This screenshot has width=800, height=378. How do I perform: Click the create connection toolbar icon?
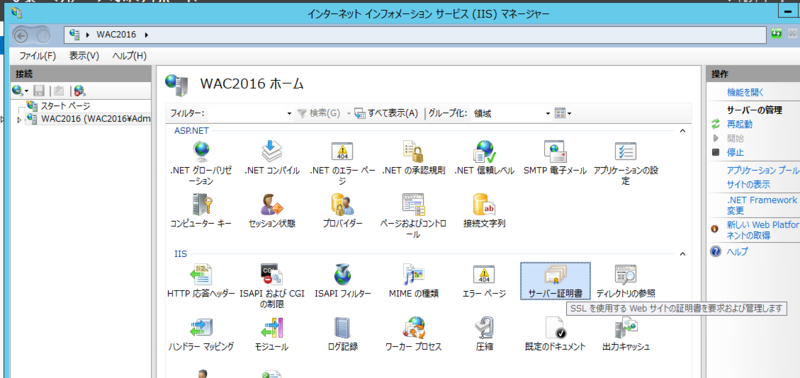point(19,91)
